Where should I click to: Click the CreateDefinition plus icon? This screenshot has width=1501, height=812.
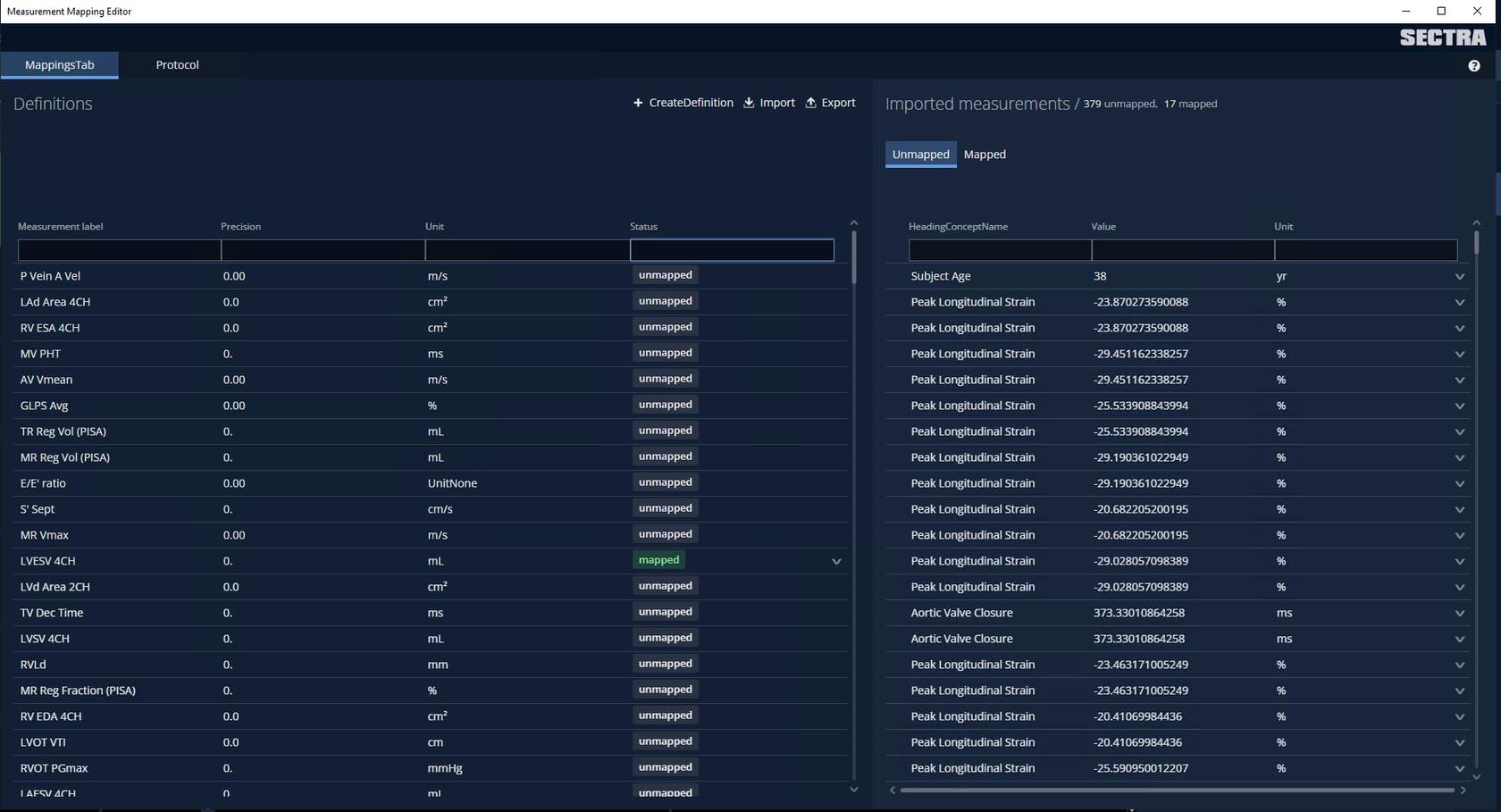pos(638,103)
